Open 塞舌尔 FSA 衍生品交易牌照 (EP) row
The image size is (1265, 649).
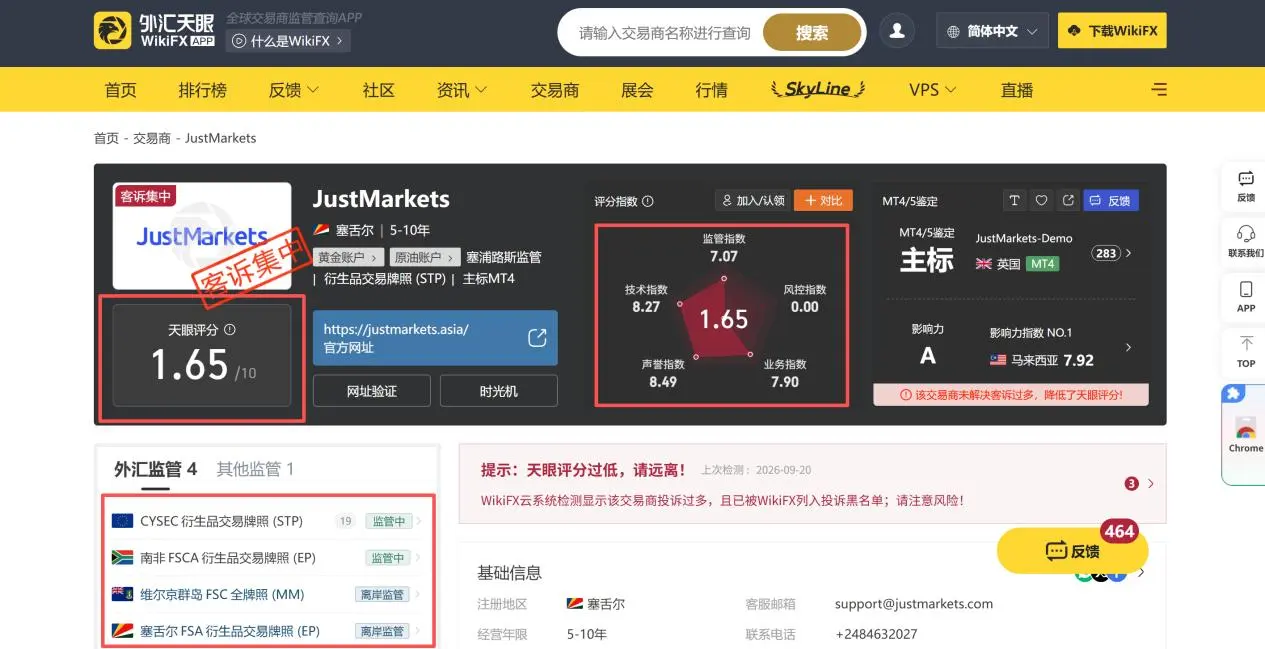click(x=268, y=631)
